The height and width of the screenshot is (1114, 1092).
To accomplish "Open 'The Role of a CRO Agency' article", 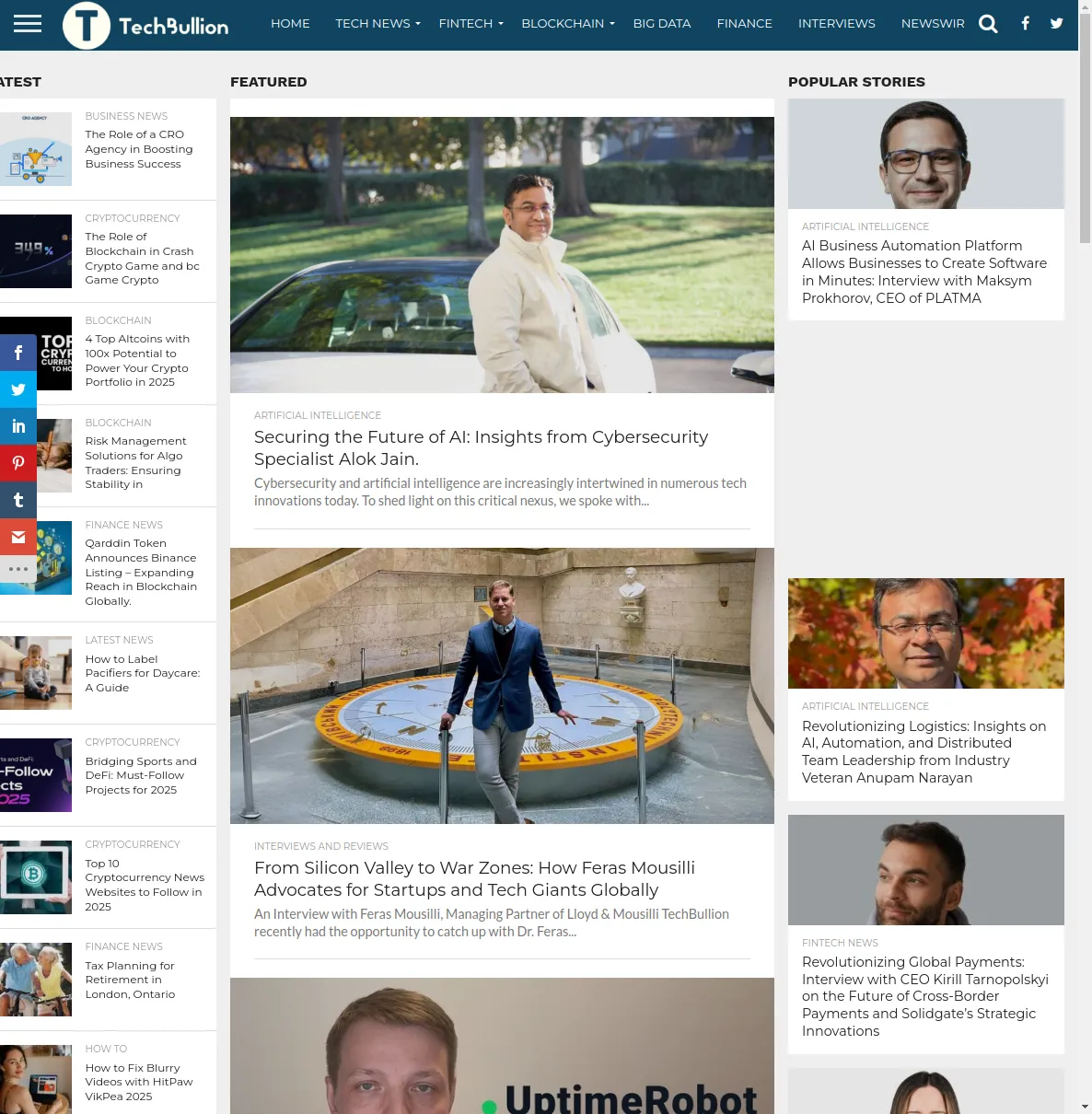I will (139, 149).
